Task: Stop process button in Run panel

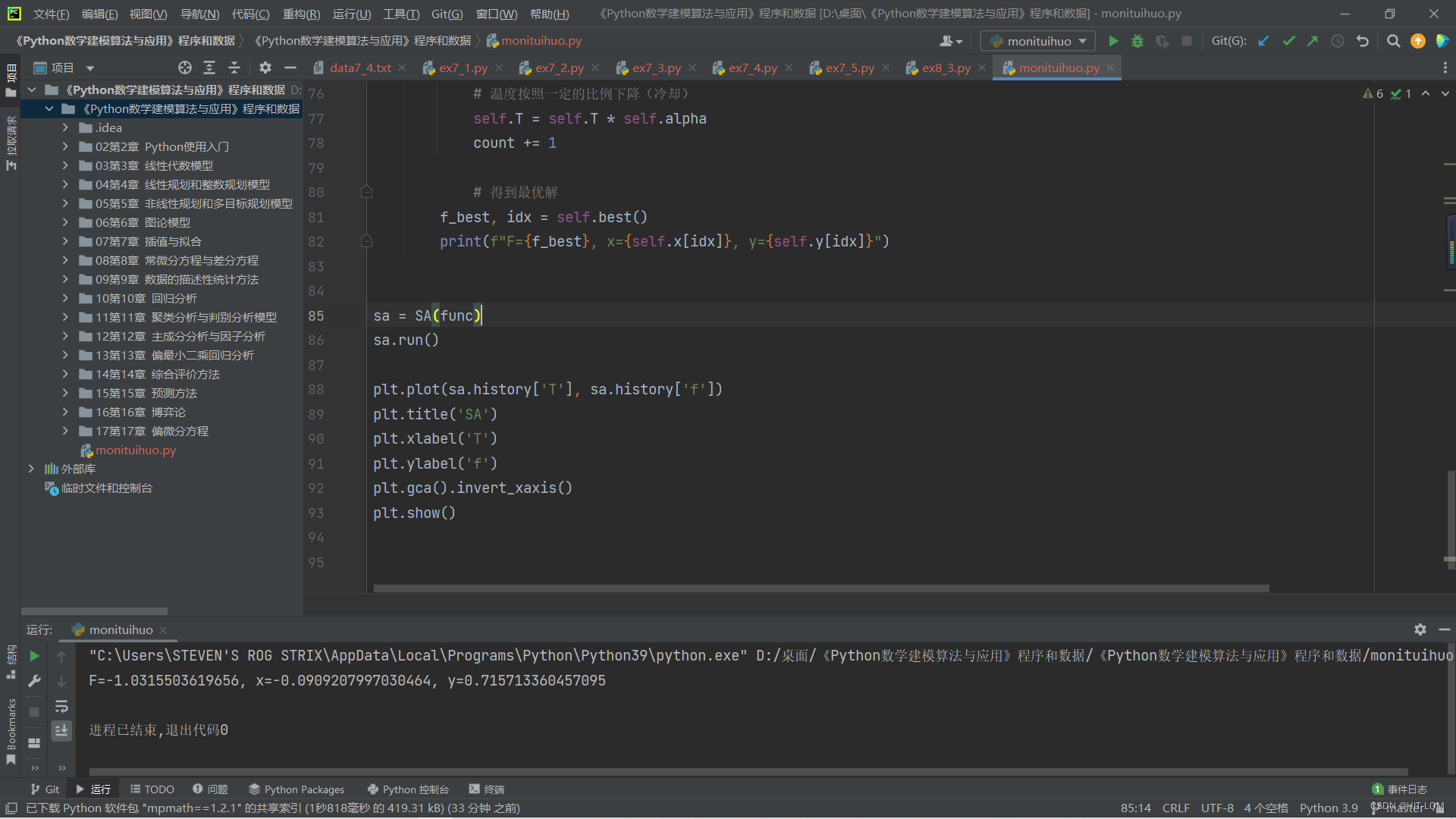Action: click(34, 711)
